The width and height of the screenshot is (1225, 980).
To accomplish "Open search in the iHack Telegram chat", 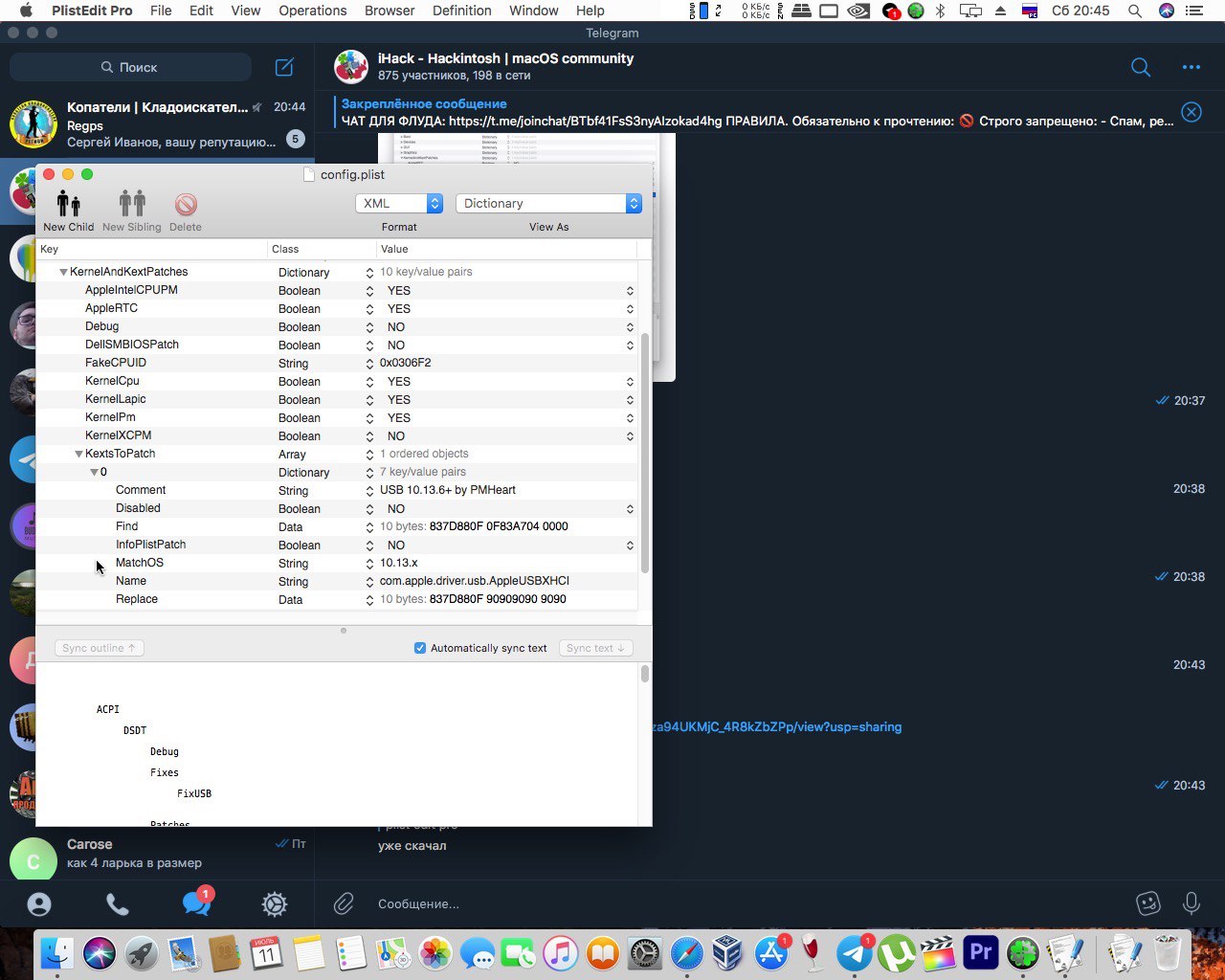I will point(1141,67).
